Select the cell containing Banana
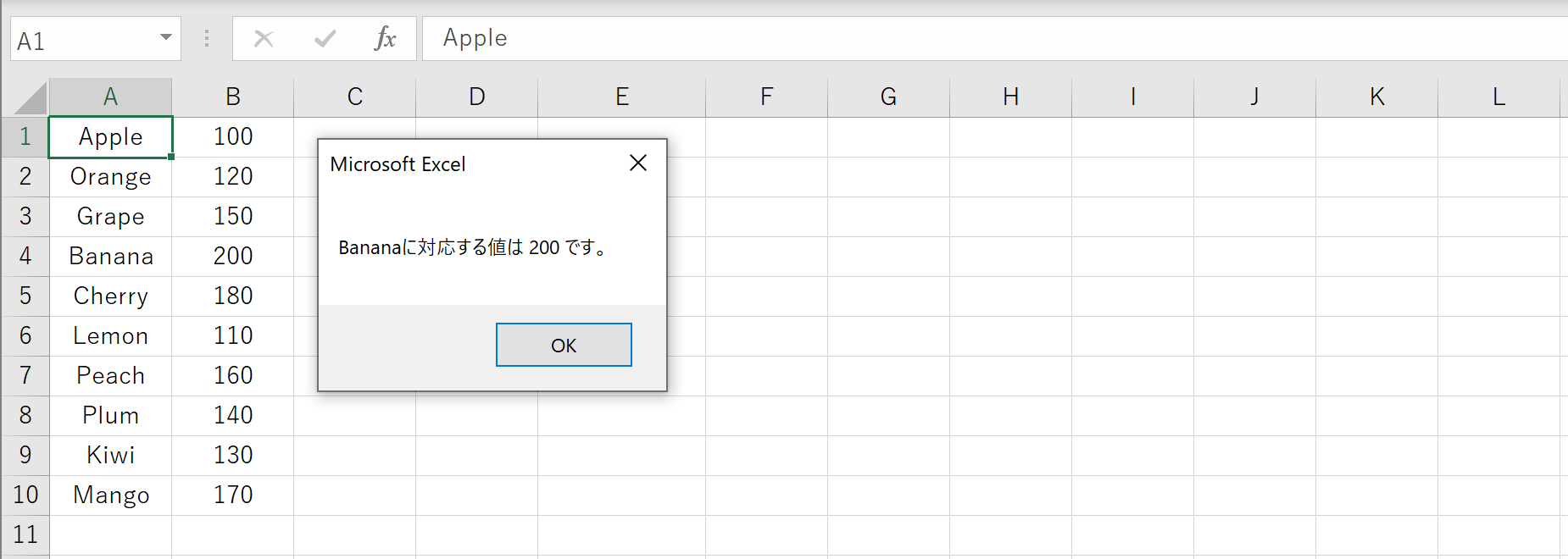 [x=110, y=256]
